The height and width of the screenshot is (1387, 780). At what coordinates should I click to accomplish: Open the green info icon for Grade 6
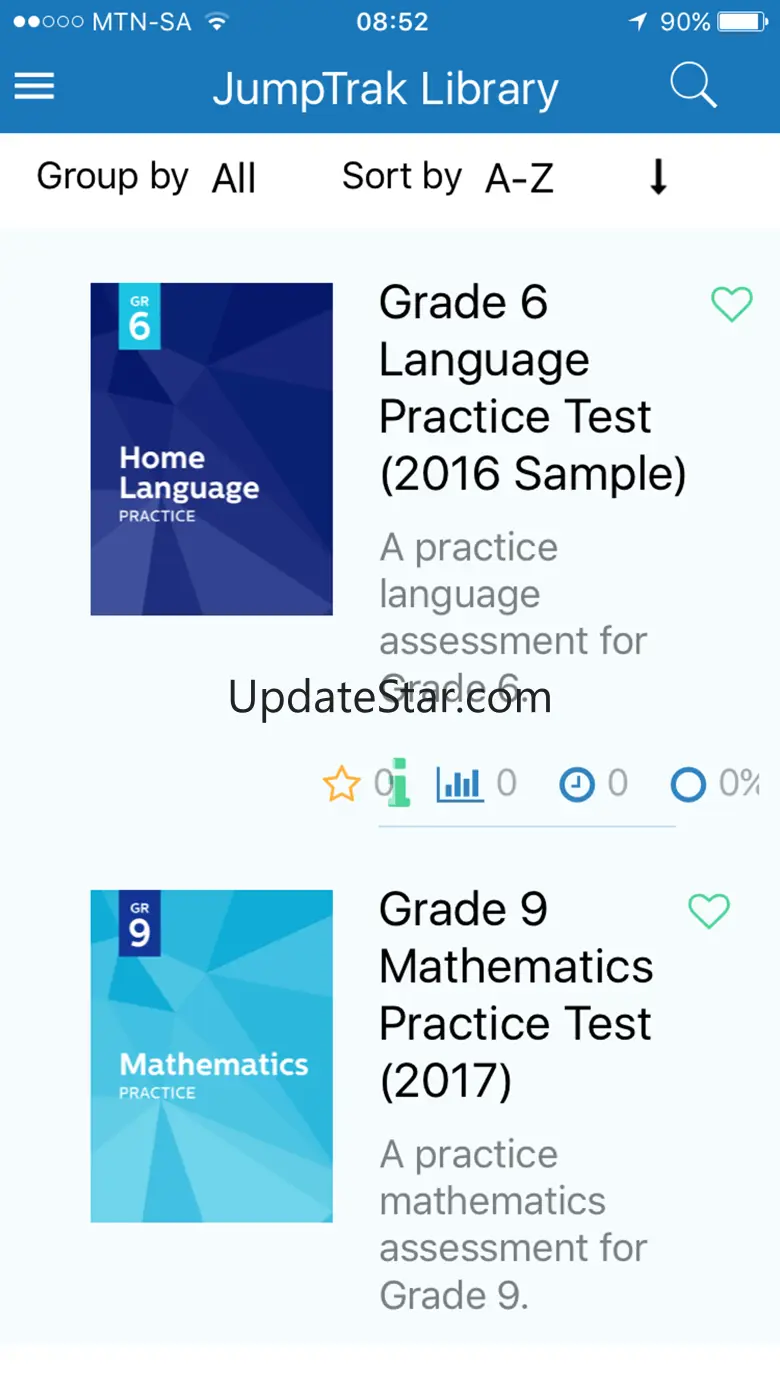[400, 783]
